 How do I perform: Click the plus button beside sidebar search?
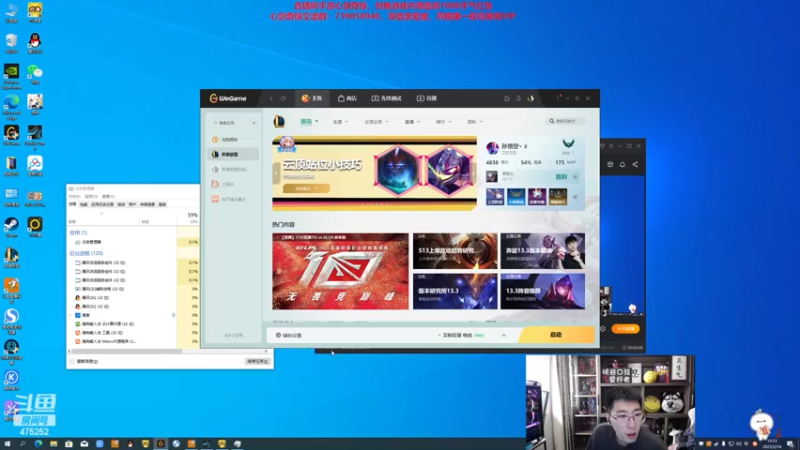(254, 123)
